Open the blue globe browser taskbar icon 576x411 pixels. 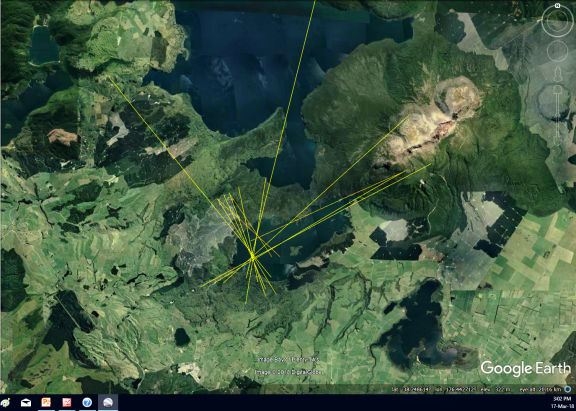click(x=87, y=403)
